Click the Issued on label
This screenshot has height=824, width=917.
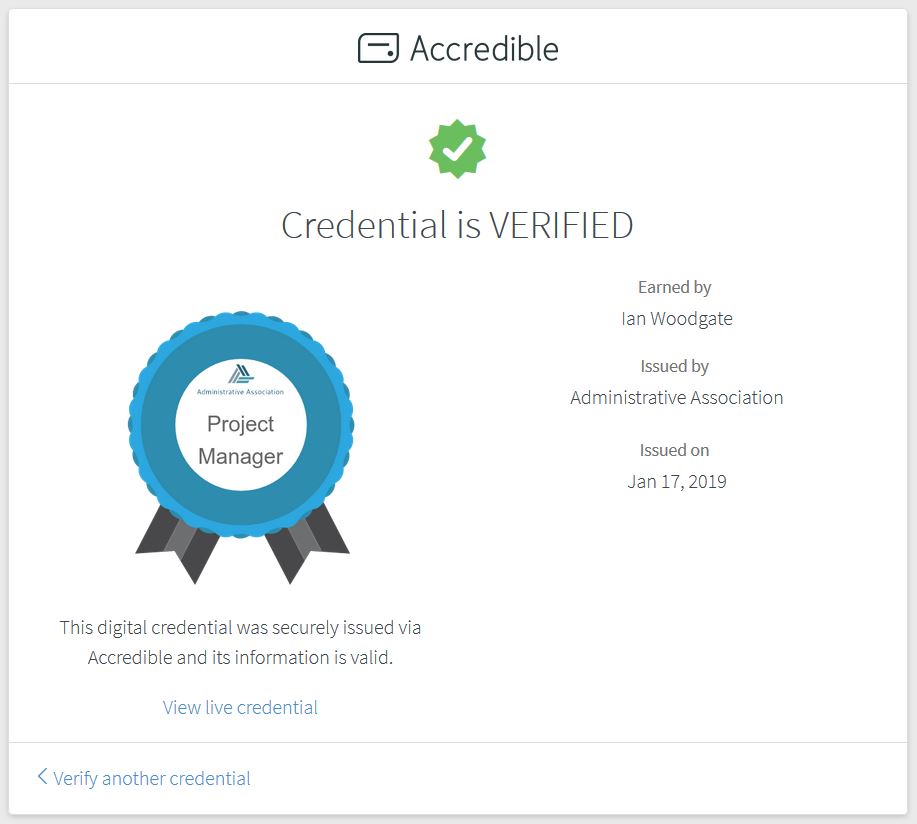[x=674, y=450]
